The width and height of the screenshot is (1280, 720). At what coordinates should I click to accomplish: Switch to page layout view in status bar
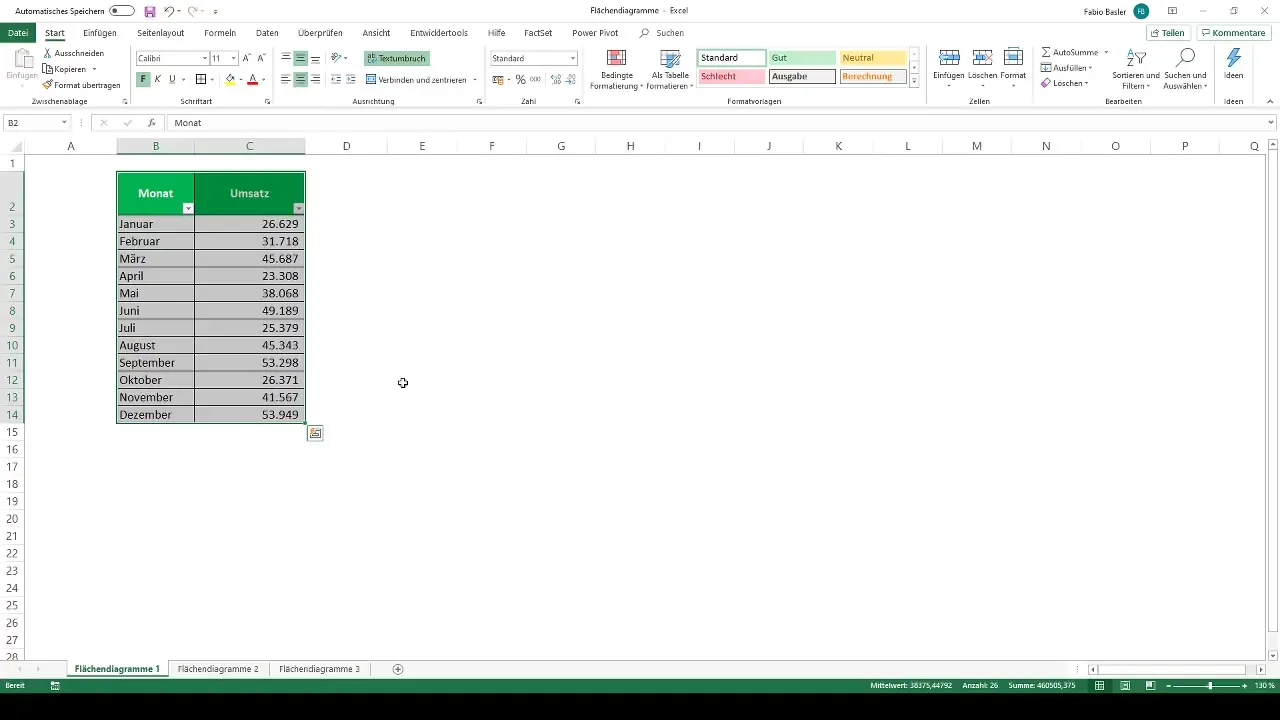(1125, 686)
